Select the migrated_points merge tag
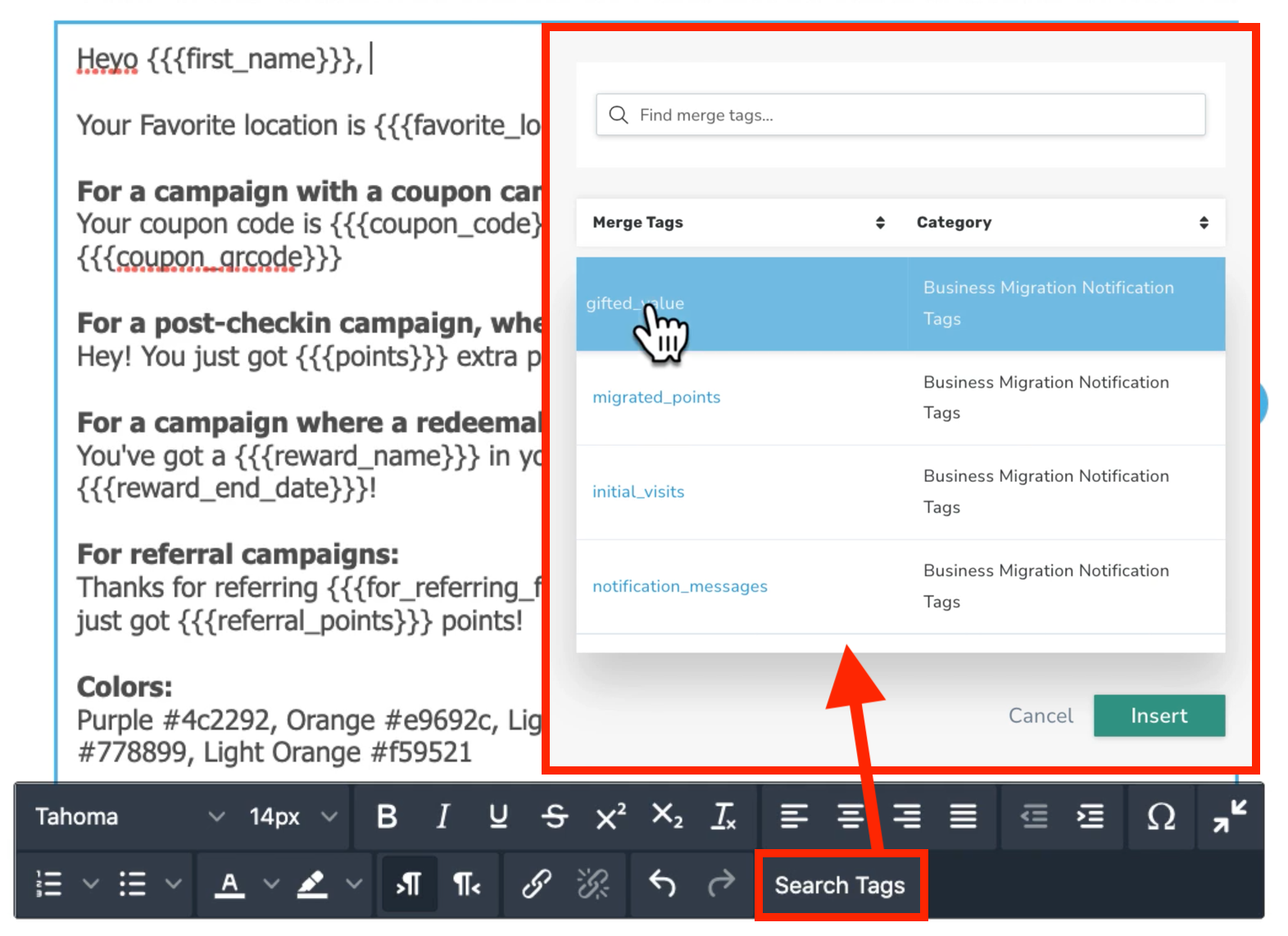Viewport: 1288px width, 936px height. 656,398
